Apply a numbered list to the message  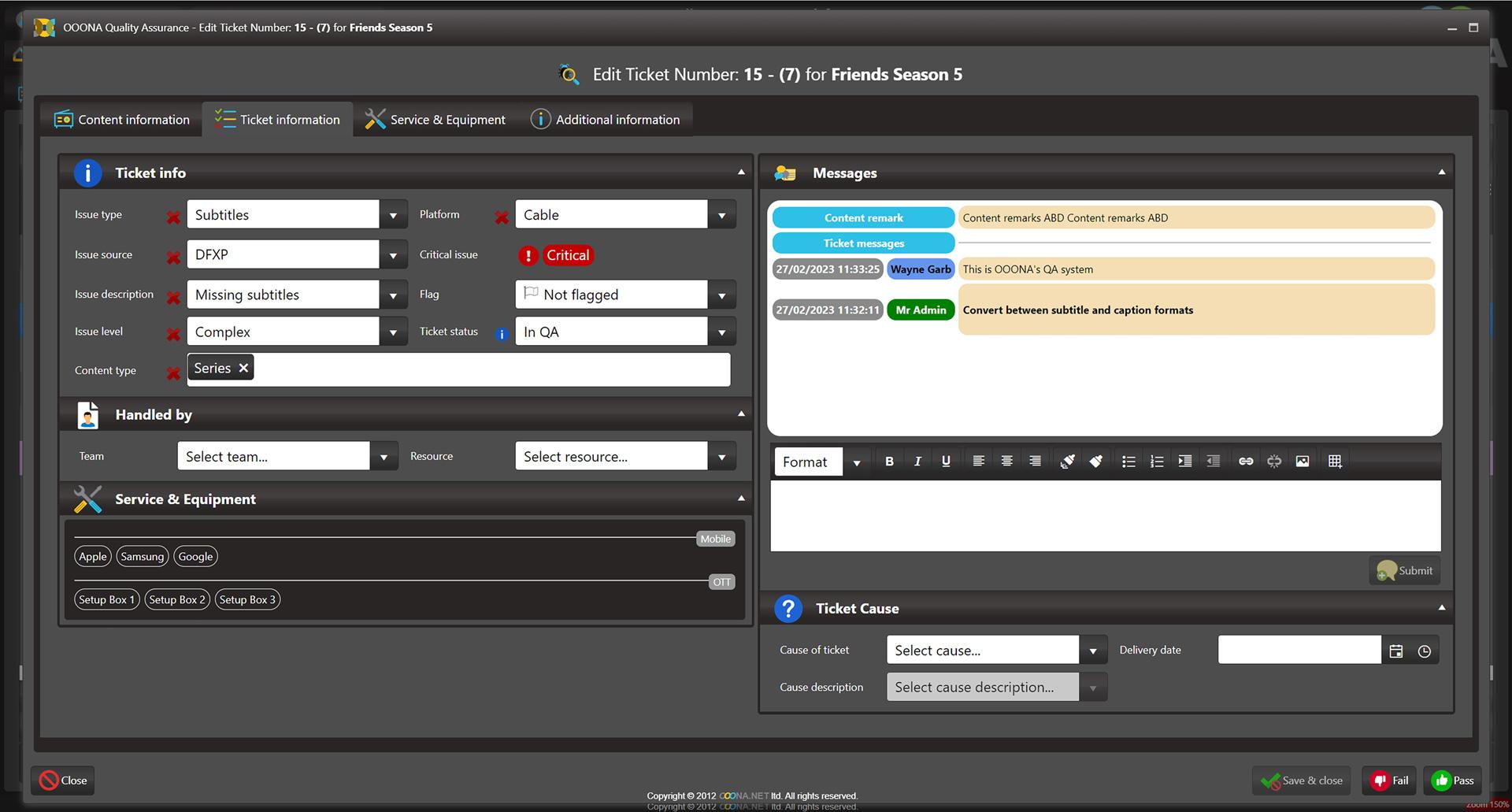(1157, 461)
